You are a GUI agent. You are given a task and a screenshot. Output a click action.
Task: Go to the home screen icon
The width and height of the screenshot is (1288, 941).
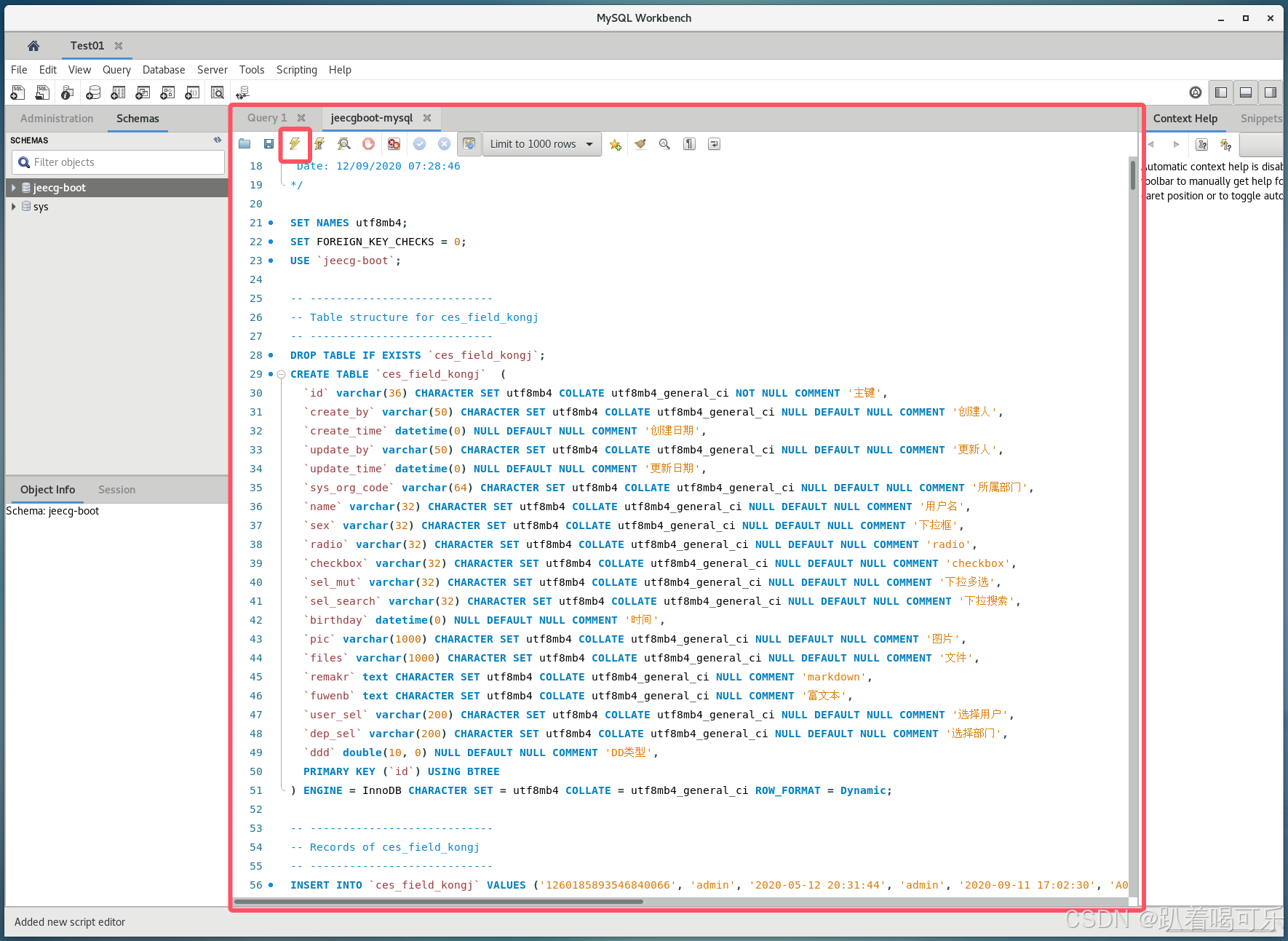[33, 46]
